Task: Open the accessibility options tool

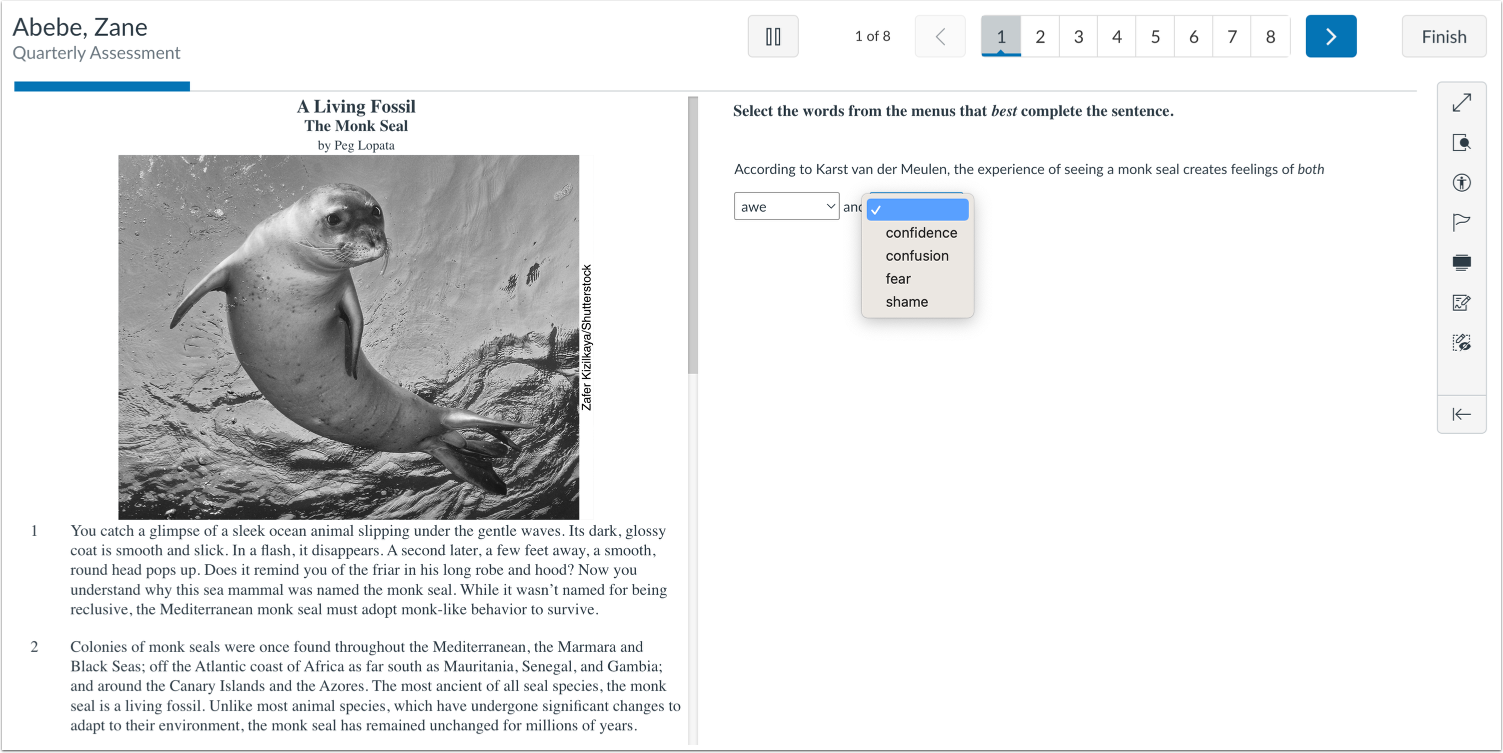Action: coord(1461,182)
